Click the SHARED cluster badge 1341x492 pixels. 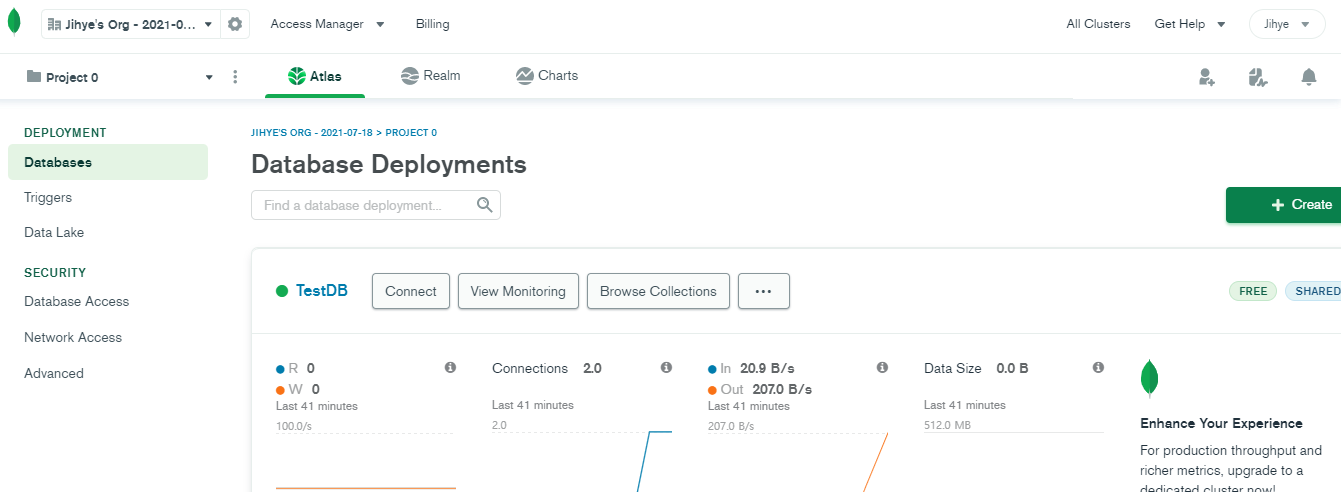coord(1315,291)
